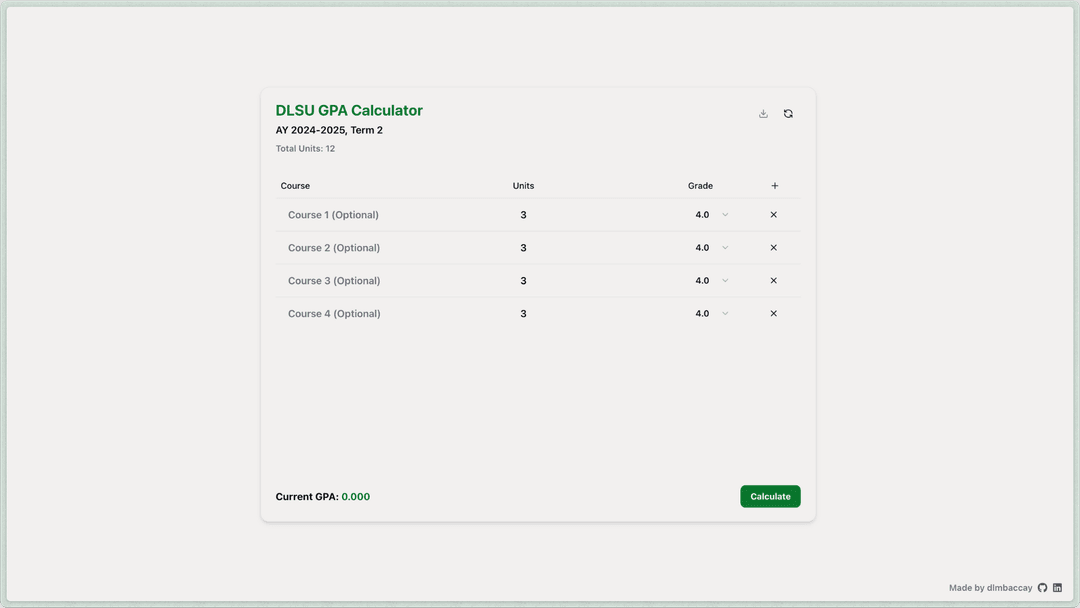The width and height of the screenshot is (1080, 608).
Task: Click the Course column header
Action: [x=295, y=186]
